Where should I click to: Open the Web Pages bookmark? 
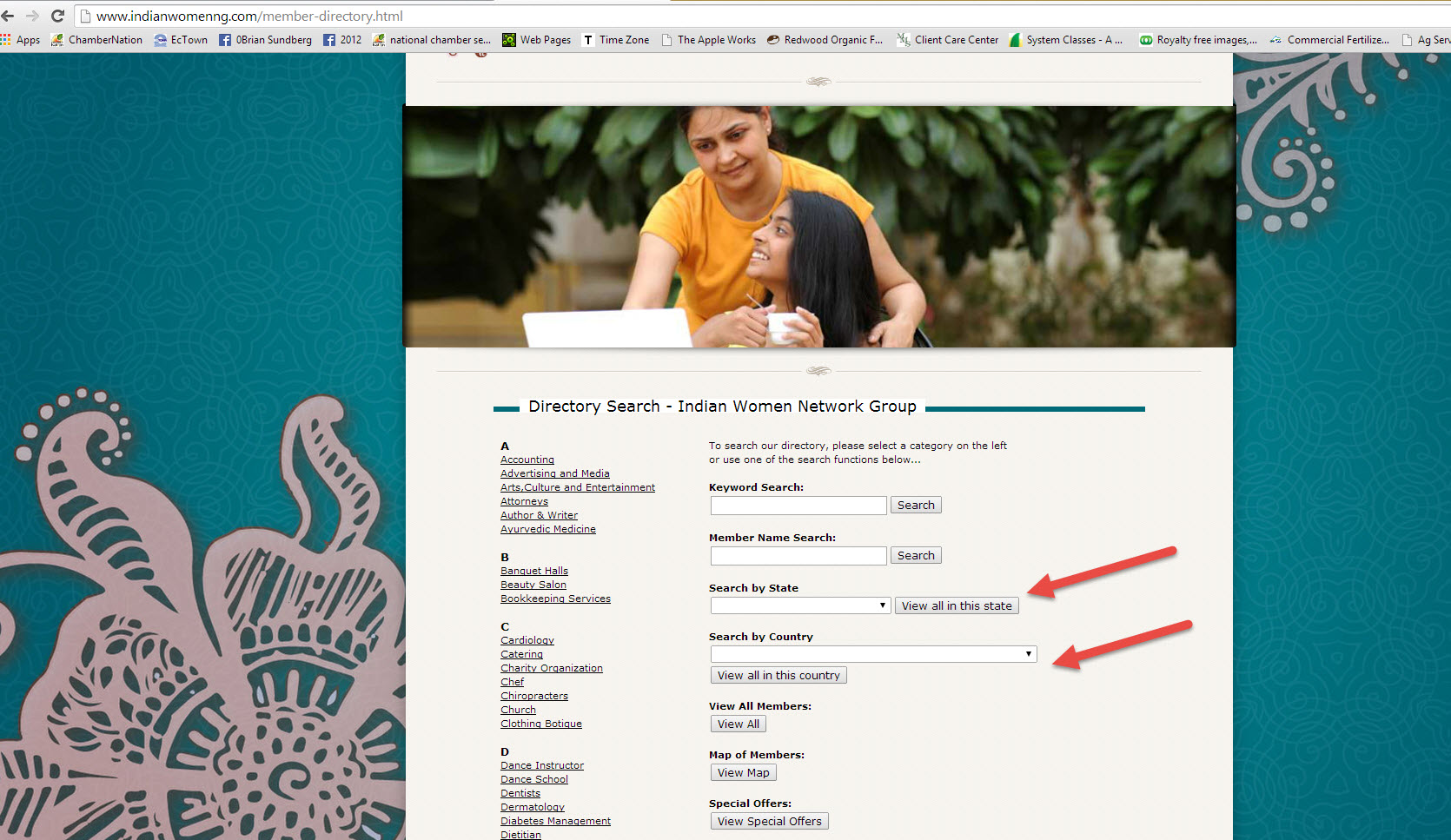tap(537, 40)
